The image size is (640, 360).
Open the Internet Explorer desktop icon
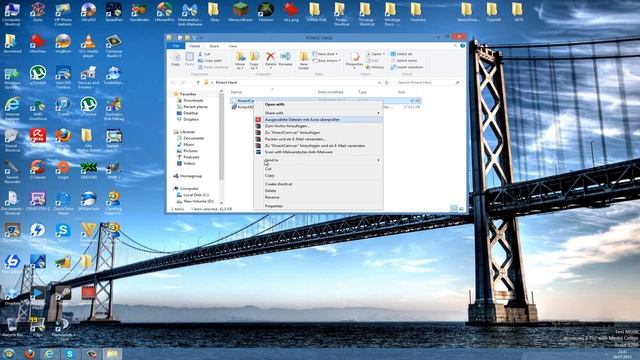(x=12, y=109)
